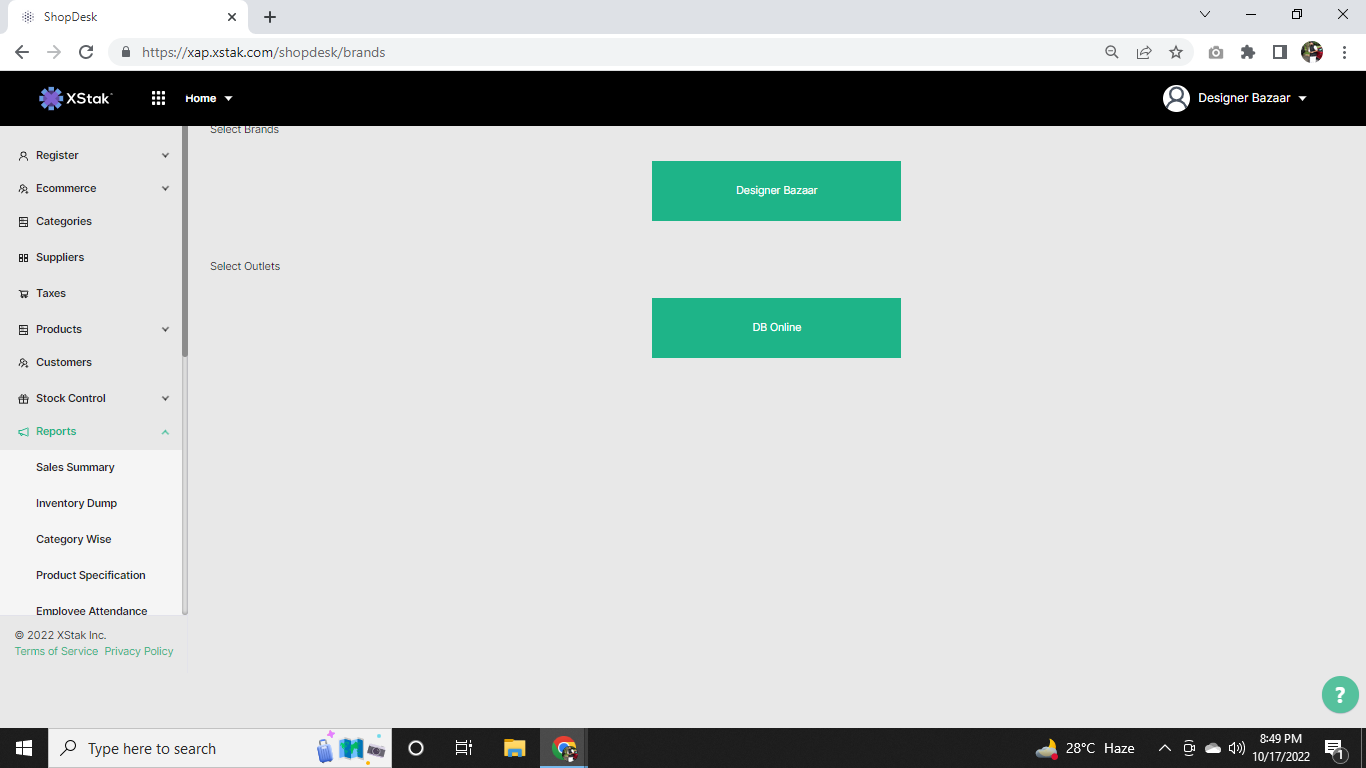Click the Categories sidebar icon

tap(24, 222)
